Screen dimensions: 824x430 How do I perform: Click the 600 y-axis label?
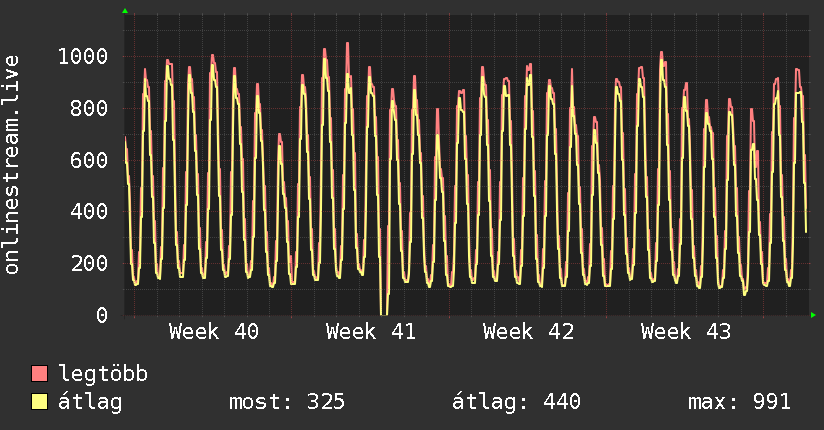point(89,160)
